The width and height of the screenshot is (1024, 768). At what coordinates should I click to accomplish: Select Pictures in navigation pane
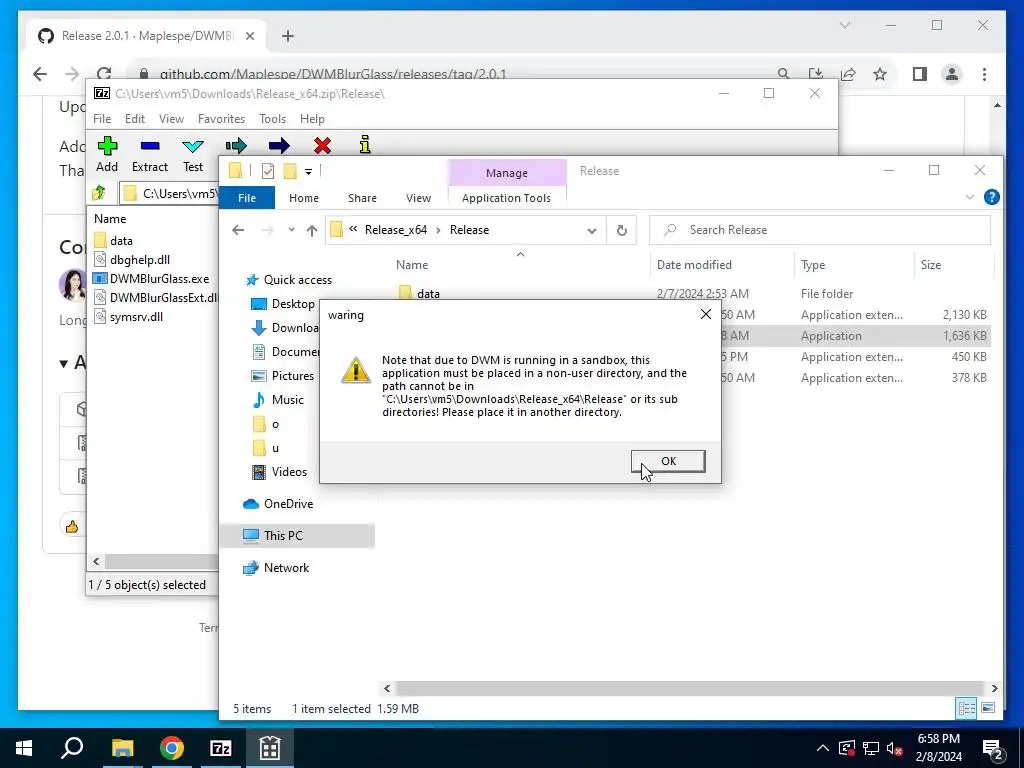[x=283, y=376]
